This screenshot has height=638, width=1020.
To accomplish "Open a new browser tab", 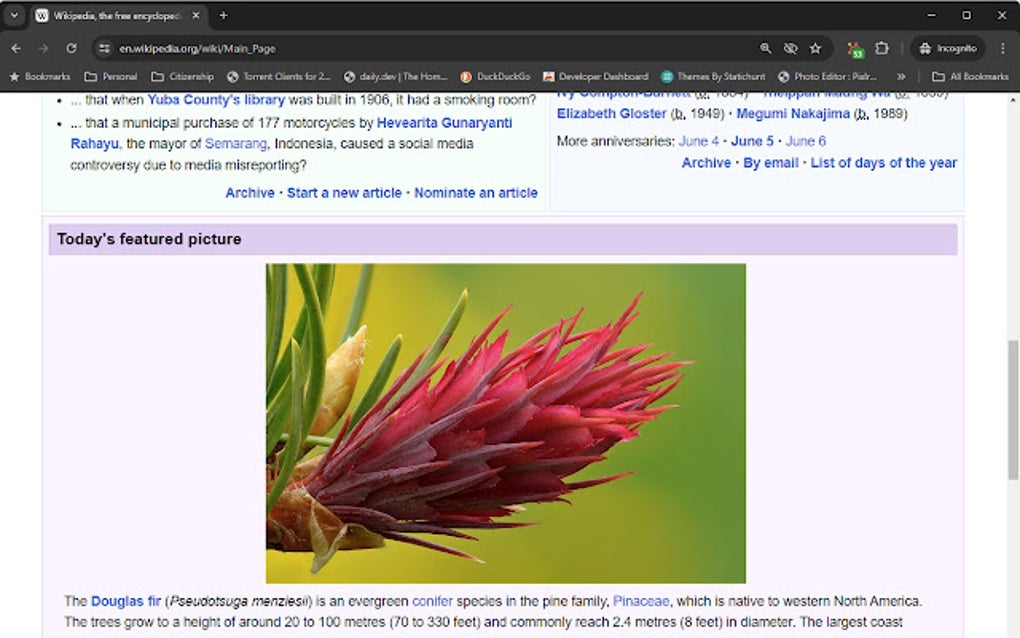I will point(222,15).
